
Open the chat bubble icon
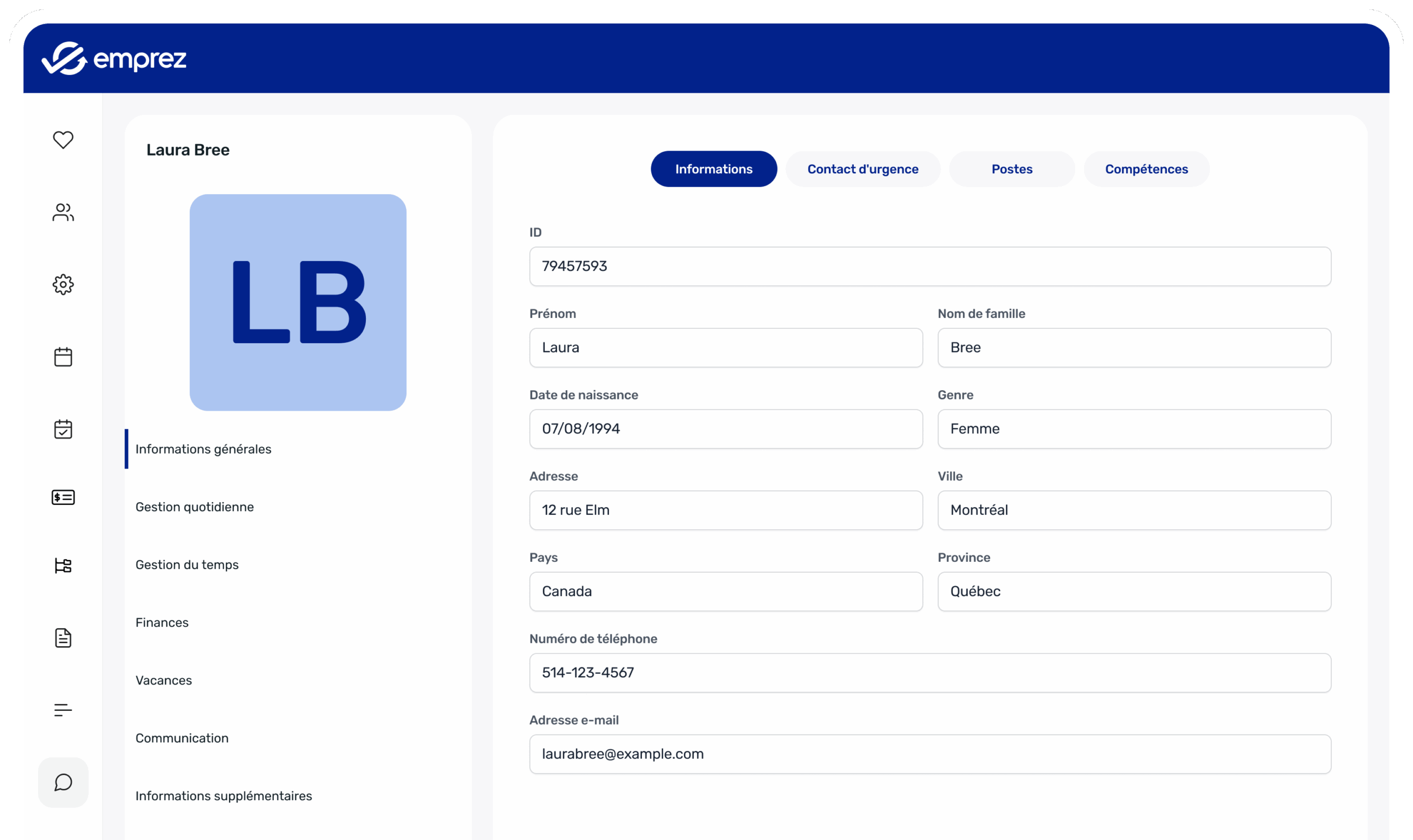(63, 782)
